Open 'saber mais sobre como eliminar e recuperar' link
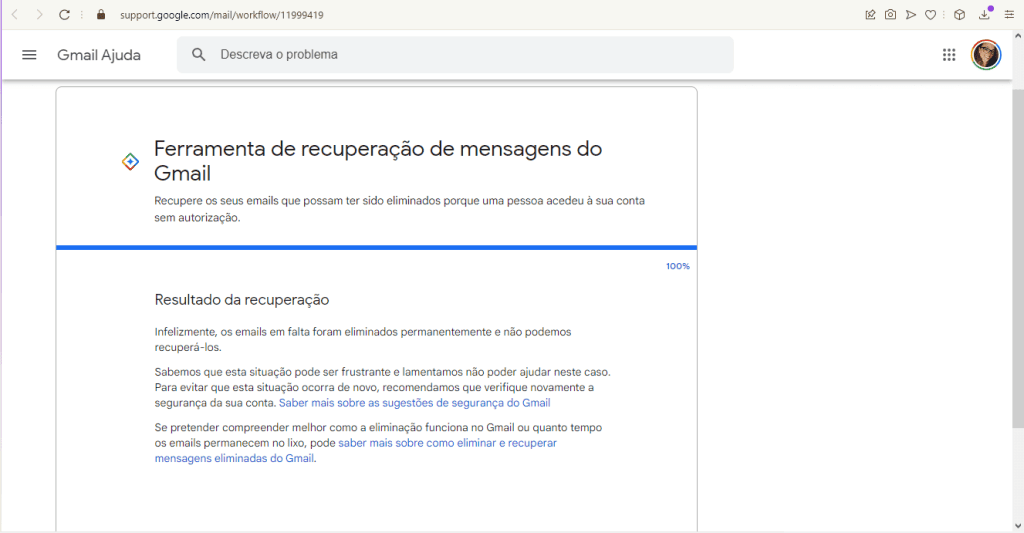The width and height of the screenshot is (1024, 533). [355, 451]
